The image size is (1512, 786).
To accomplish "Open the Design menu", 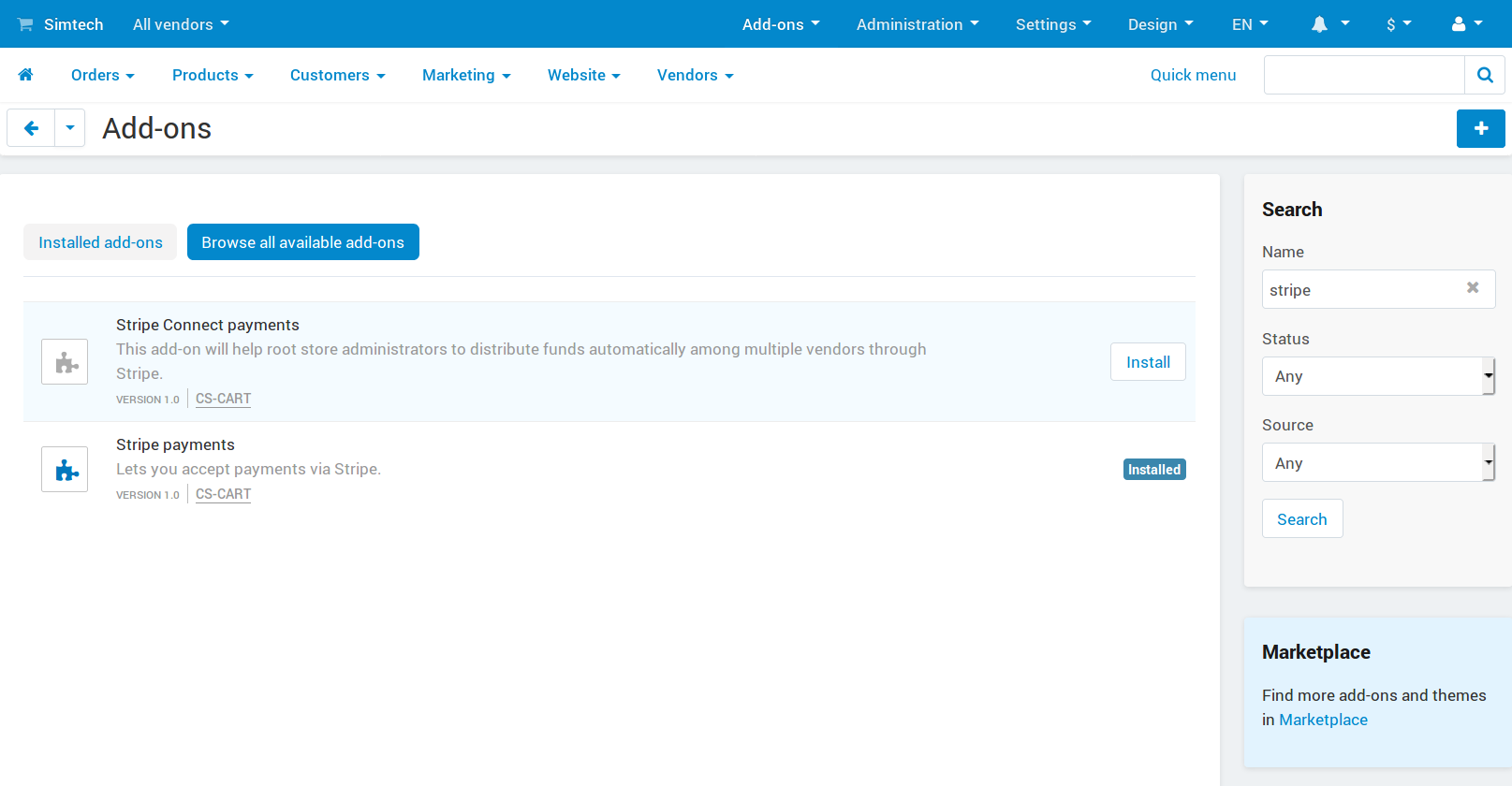I will pos(1161,24).
